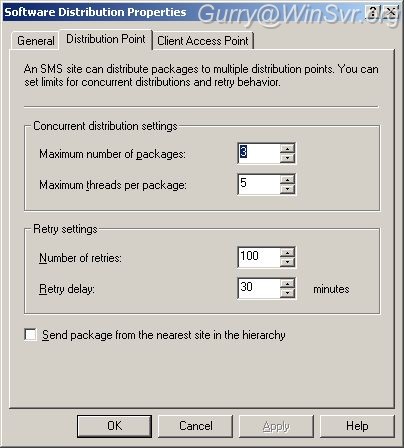Viewport: 404px width, 448px height.
Task: Cancel the properties dialog
Action: pos(195,426)
